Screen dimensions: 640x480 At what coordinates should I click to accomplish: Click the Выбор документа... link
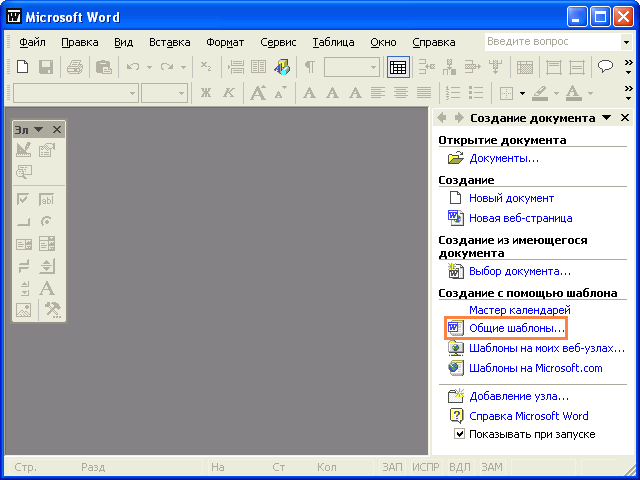coord(520,271)
